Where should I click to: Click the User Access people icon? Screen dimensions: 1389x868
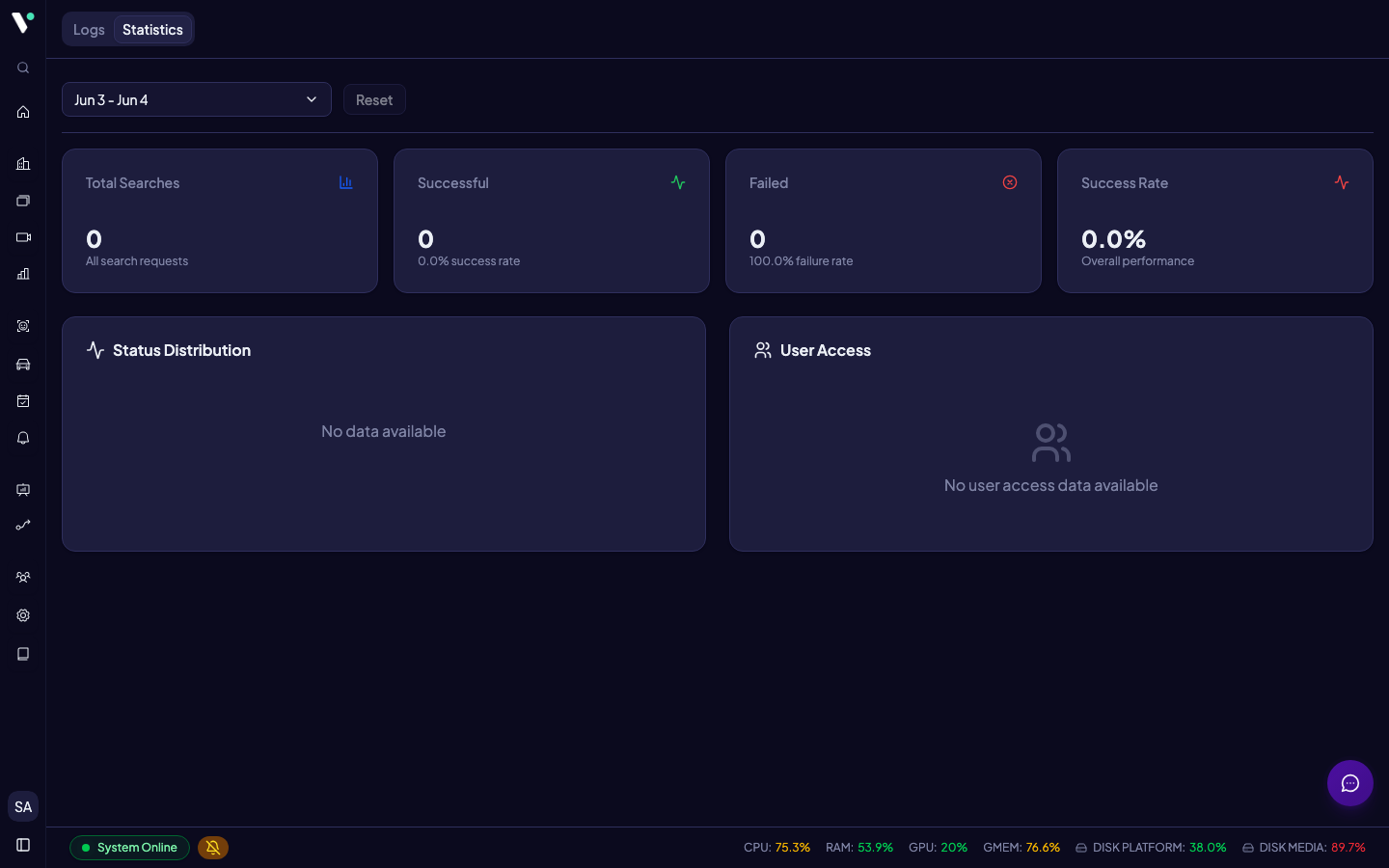coord(763,350)
